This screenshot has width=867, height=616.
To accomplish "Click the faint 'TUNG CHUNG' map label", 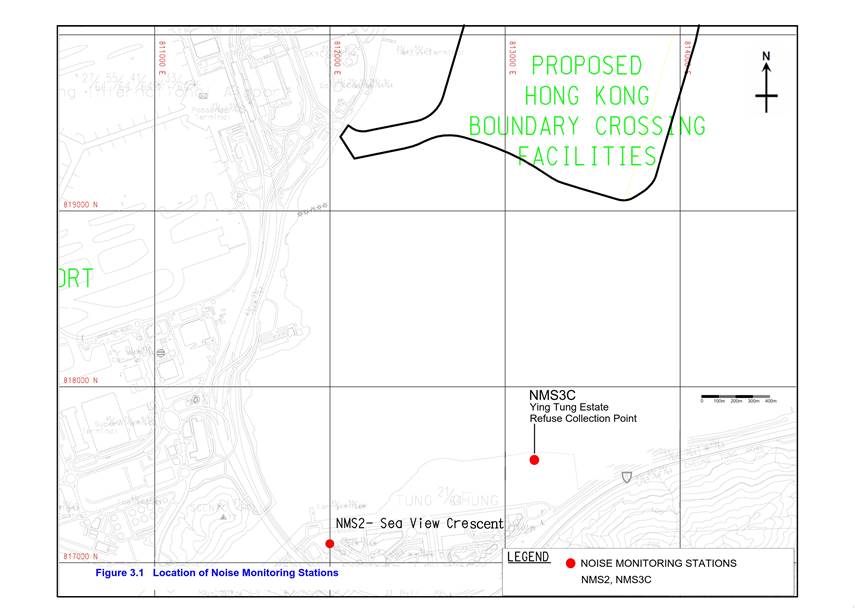I will pos(447,500).
